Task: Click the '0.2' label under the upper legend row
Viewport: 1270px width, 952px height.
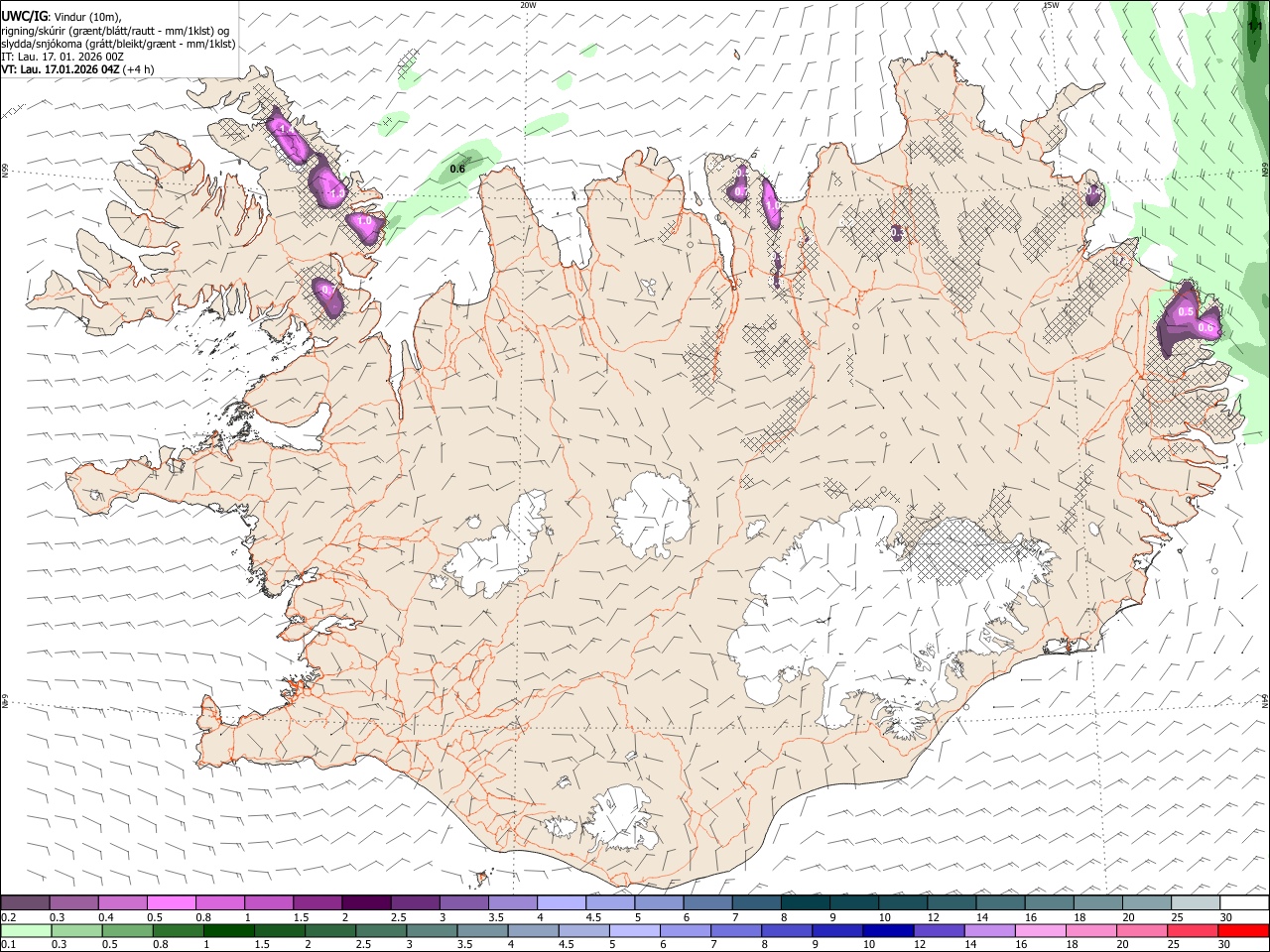Action: click(x=9, y=917)
